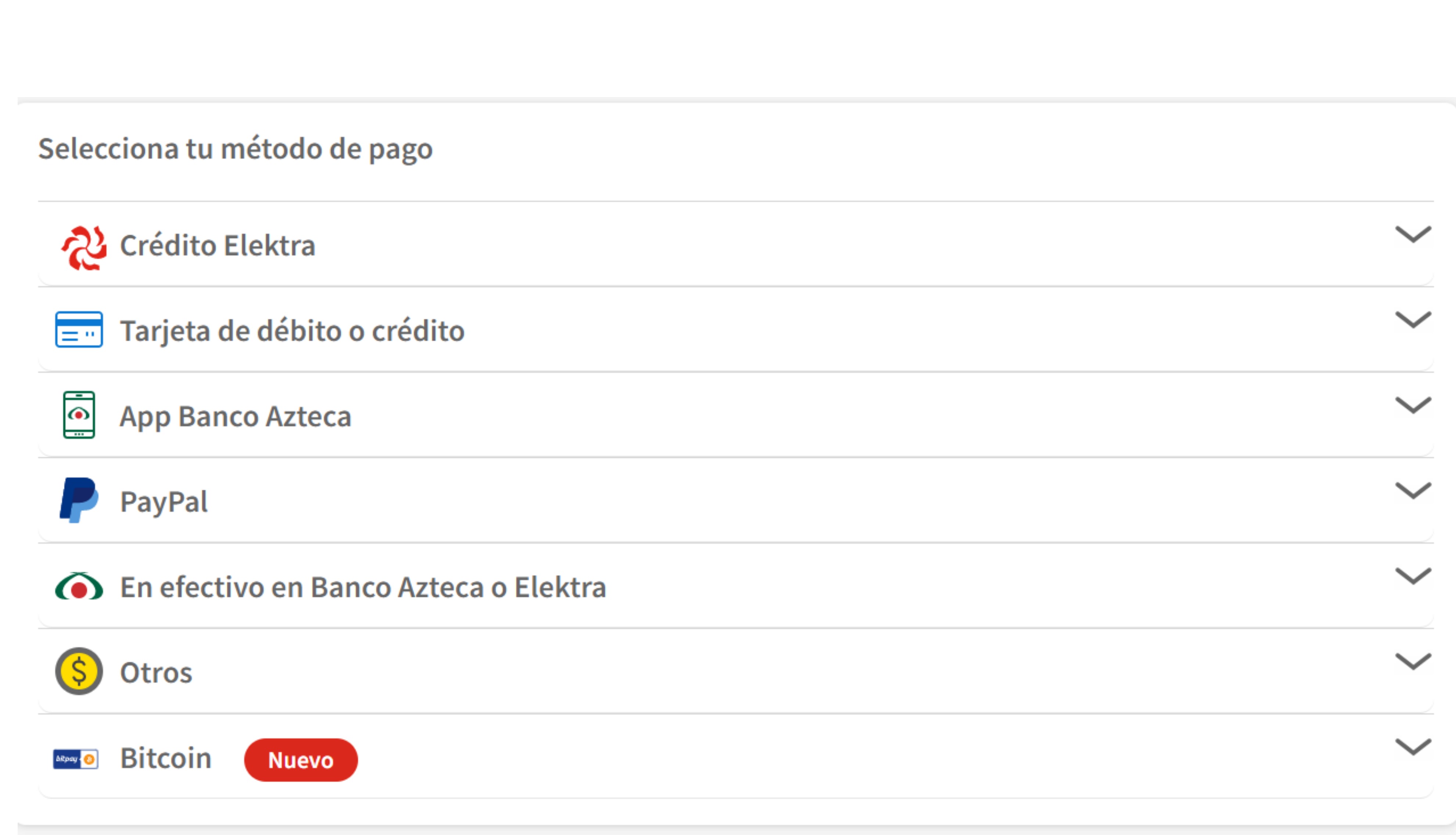The width and height of the screenshot is (1456, 835).
Task: Click the blue credit card icon
Action: [79, 330]
